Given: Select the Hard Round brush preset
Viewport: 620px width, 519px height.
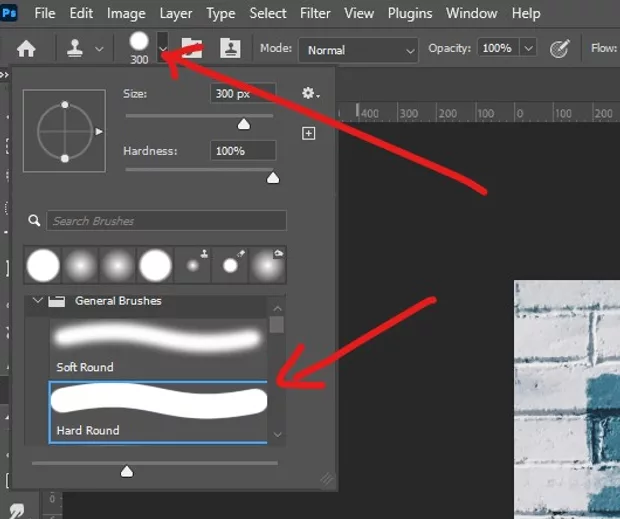Looking at the screenshot, I should (x=159, y=410).
